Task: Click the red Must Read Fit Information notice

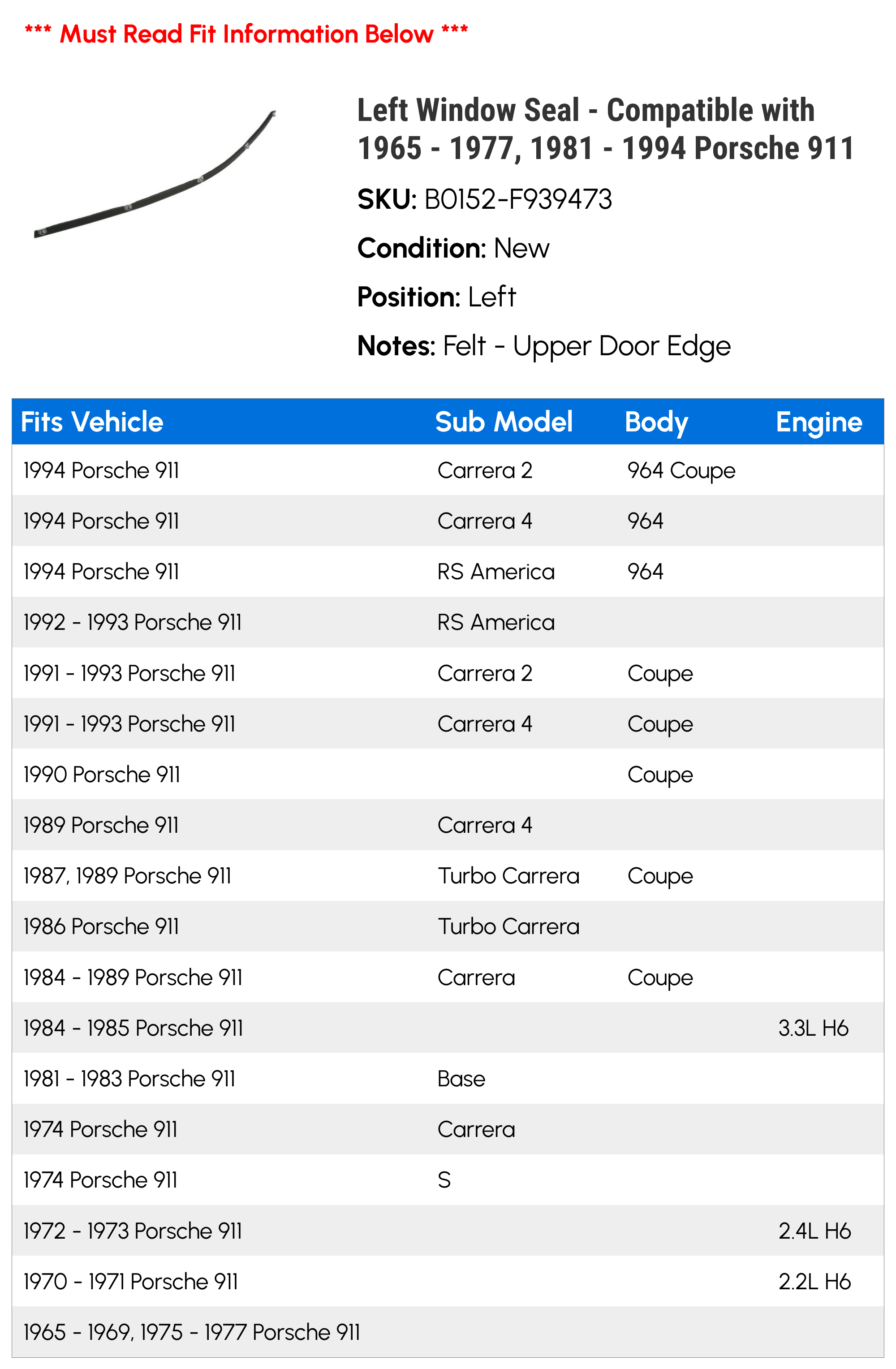Action: click(x=246, y=33)
